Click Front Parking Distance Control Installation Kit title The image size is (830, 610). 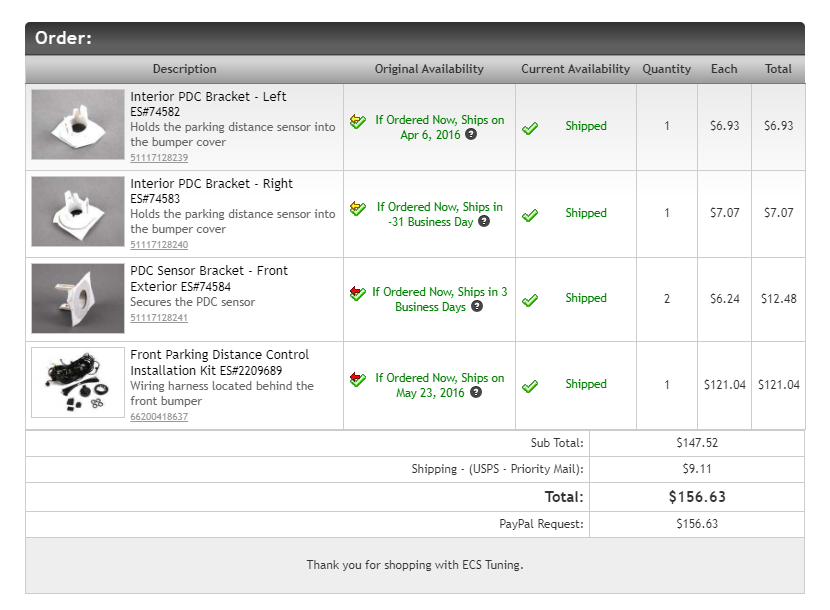click(x=220, y=362)
